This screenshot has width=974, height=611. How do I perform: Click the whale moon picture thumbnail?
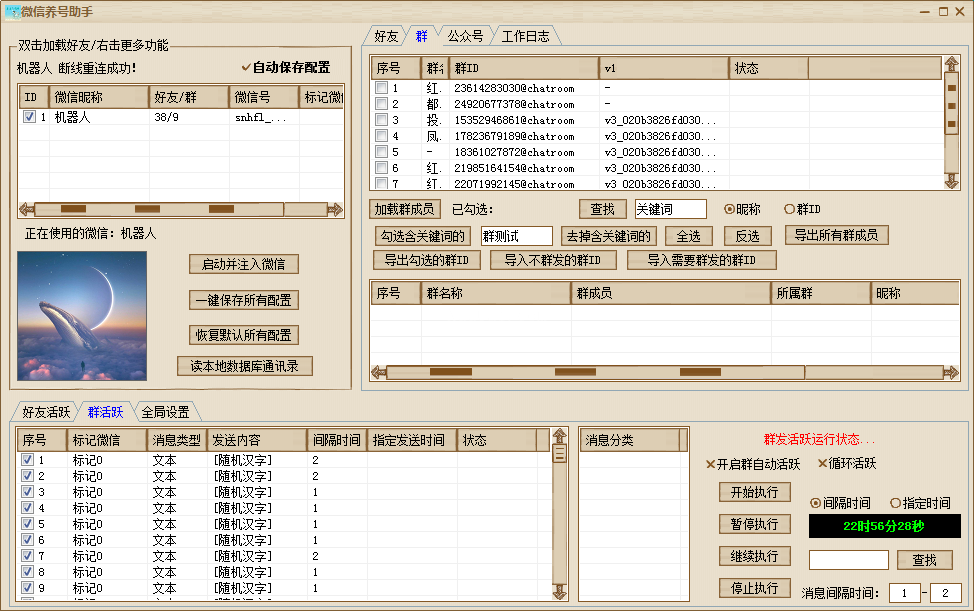coord(82,316)
